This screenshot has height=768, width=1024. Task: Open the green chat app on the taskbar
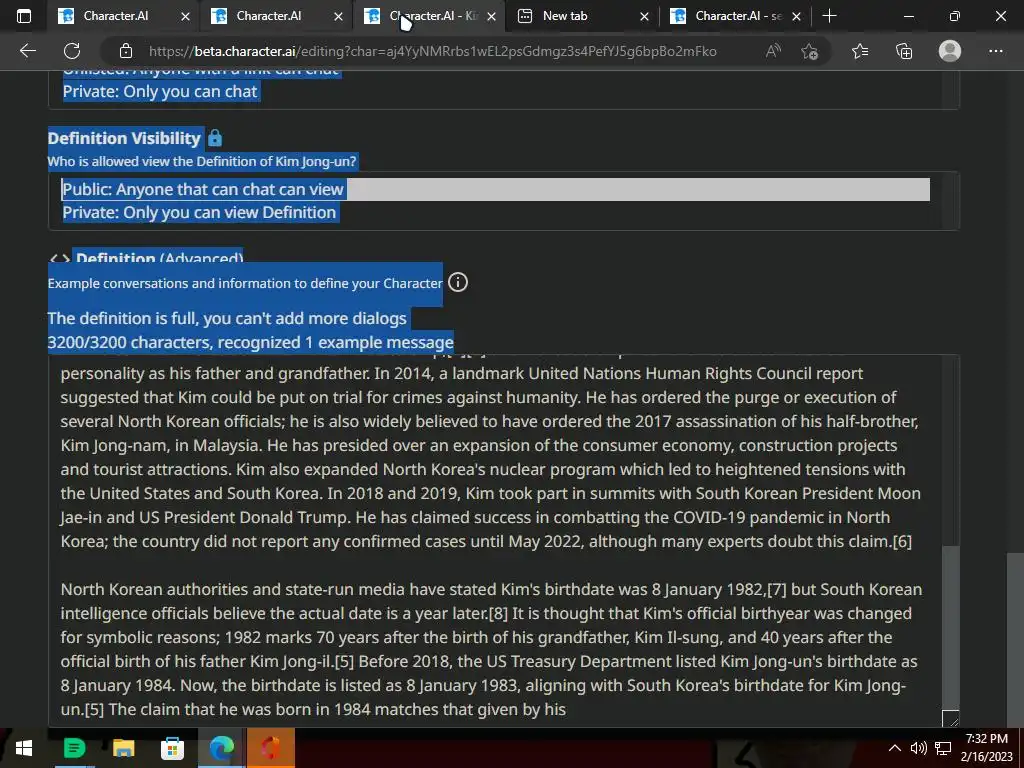[74, 748]
